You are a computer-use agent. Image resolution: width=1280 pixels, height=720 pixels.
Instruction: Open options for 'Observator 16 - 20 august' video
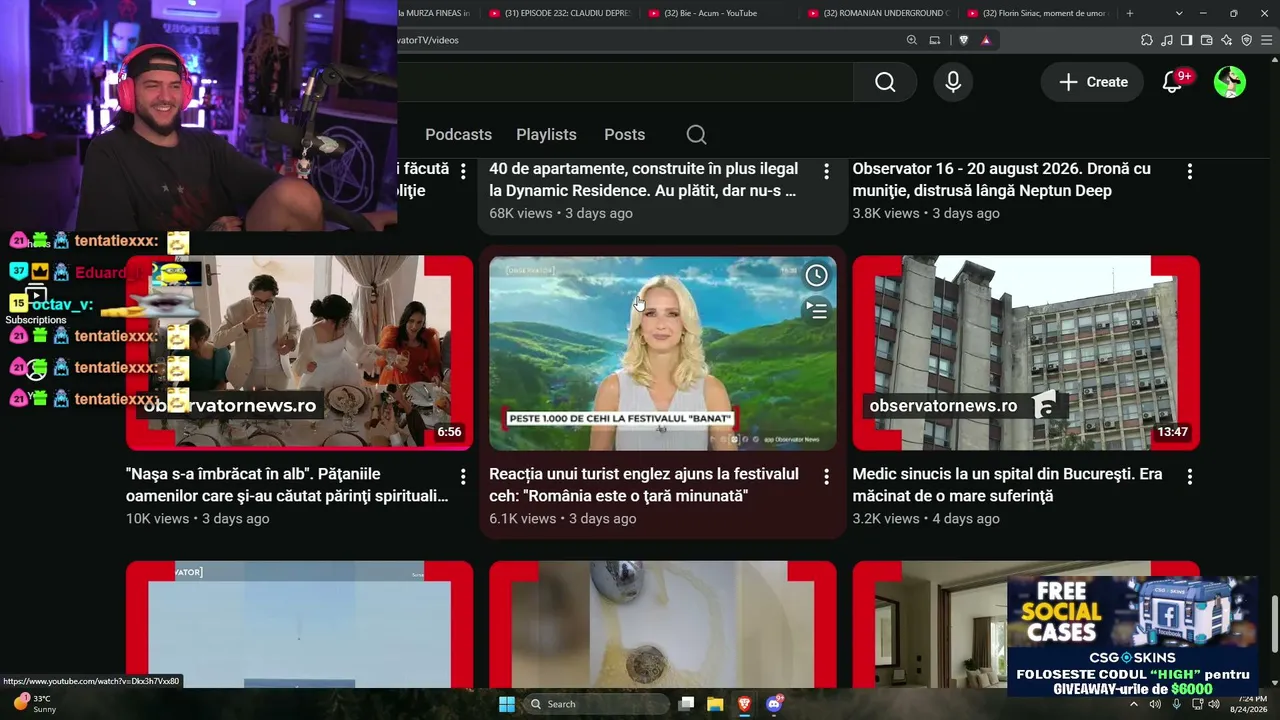pos(1189,172)
